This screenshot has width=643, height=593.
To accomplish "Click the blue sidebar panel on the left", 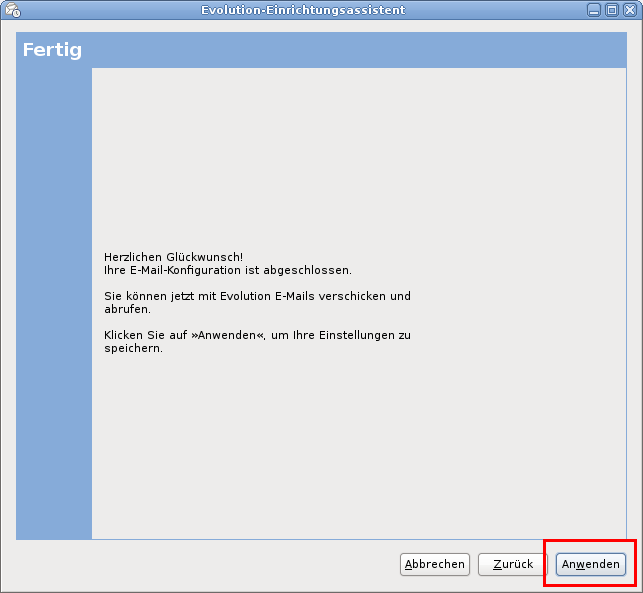I will pos(54,300).
